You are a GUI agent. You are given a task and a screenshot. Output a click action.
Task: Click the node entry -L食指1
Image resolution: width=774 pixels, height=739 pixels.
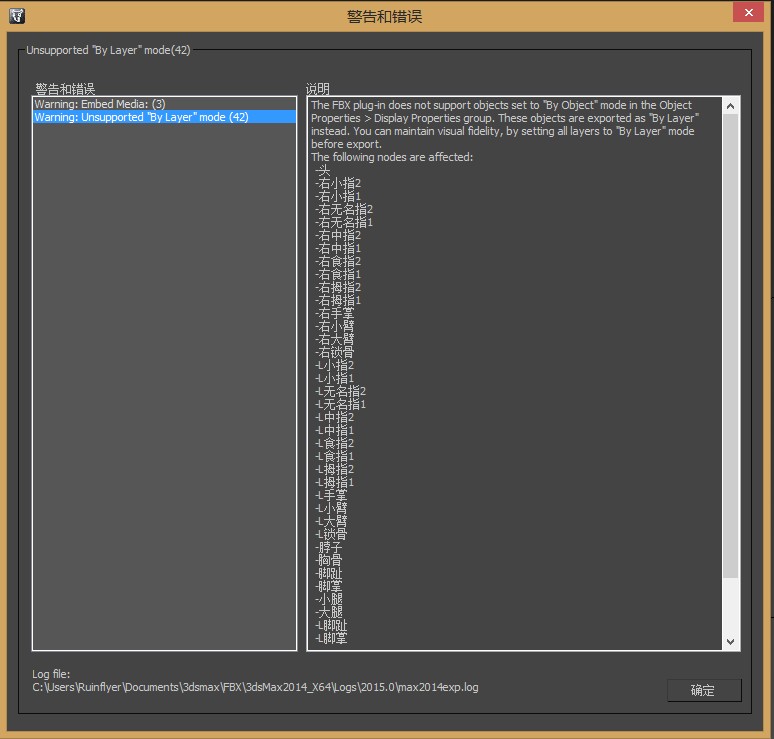click(335, 457)
